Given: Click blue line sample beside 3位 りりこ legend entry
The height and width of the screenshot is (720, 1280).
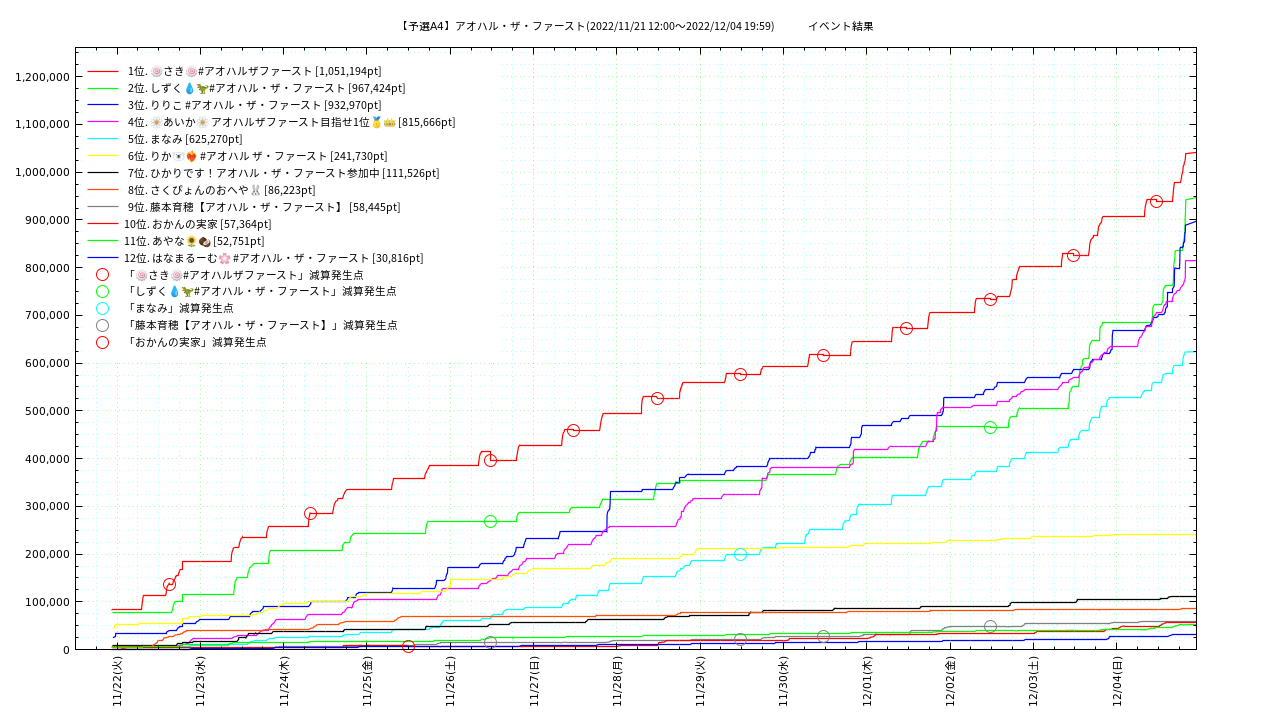Looking at the screenshot, I should pyautogui.click(x=102, y=105).
